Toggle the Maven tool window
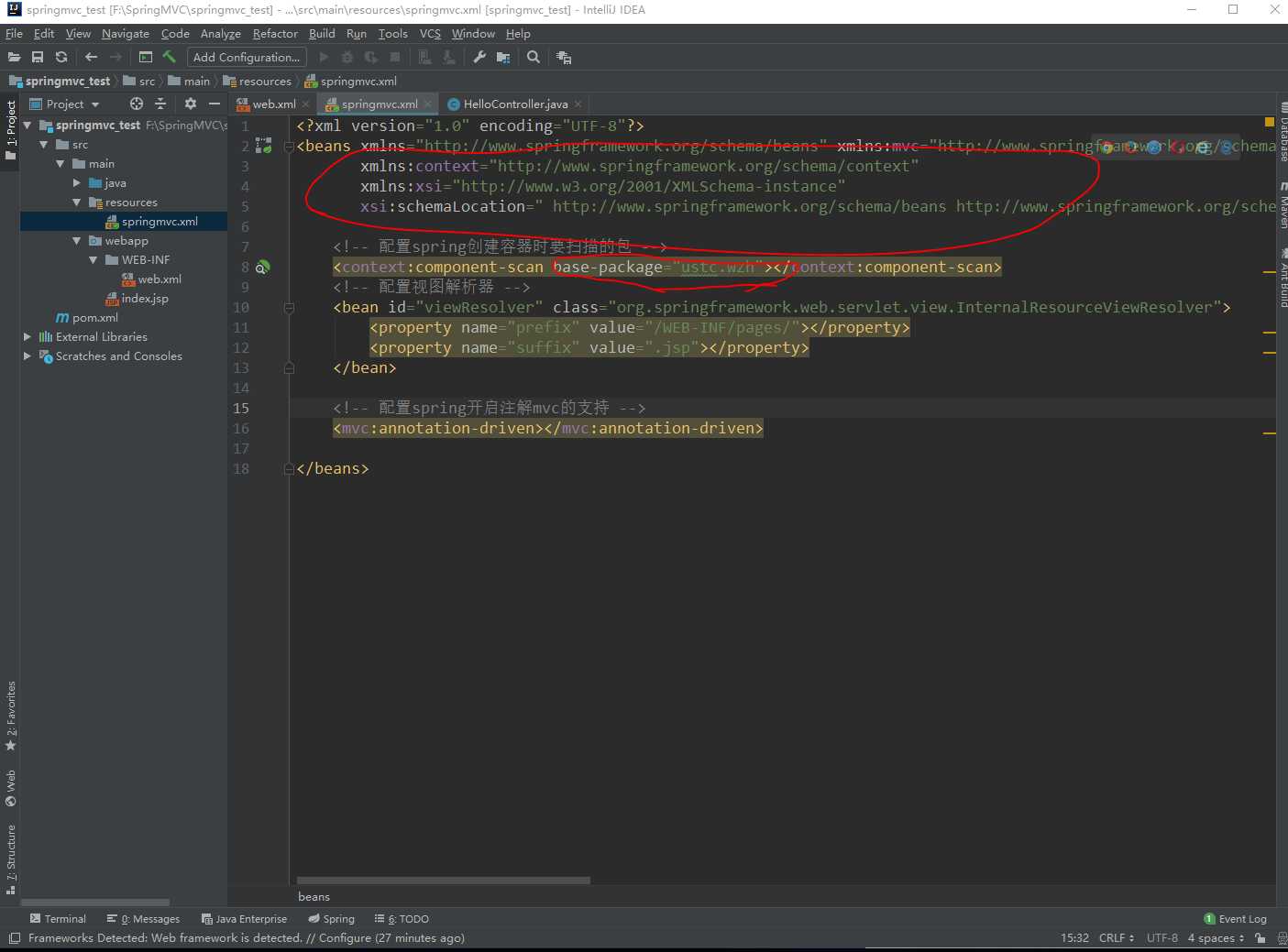This screenshot has height=952, width=1288. pos(1282,207)
